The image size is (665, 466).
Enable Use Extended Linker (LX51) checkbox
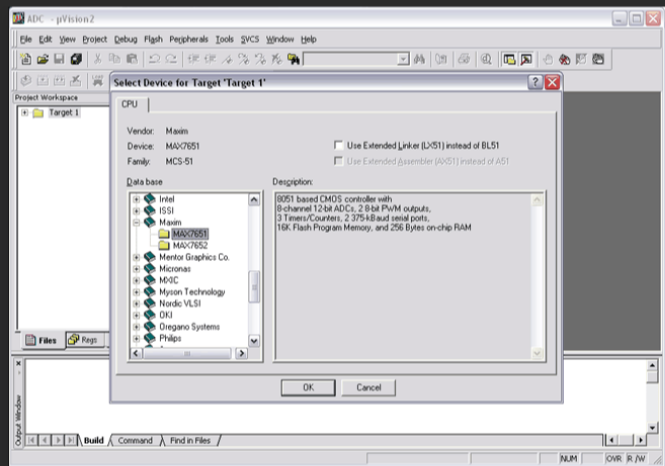tap(338, 145)
